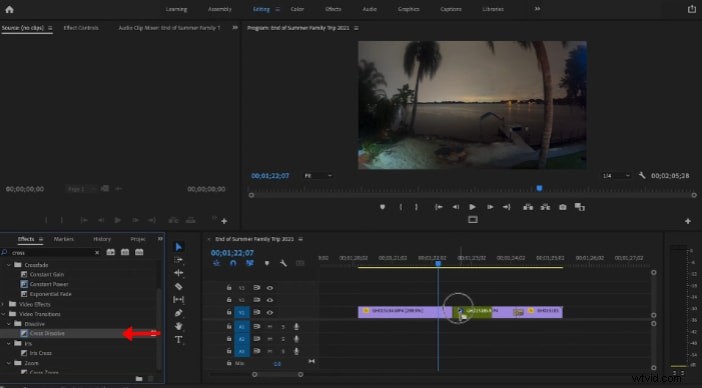Add a marker in the timeline header
This screenshot has height=388, width=702.
tap(267, 263)
